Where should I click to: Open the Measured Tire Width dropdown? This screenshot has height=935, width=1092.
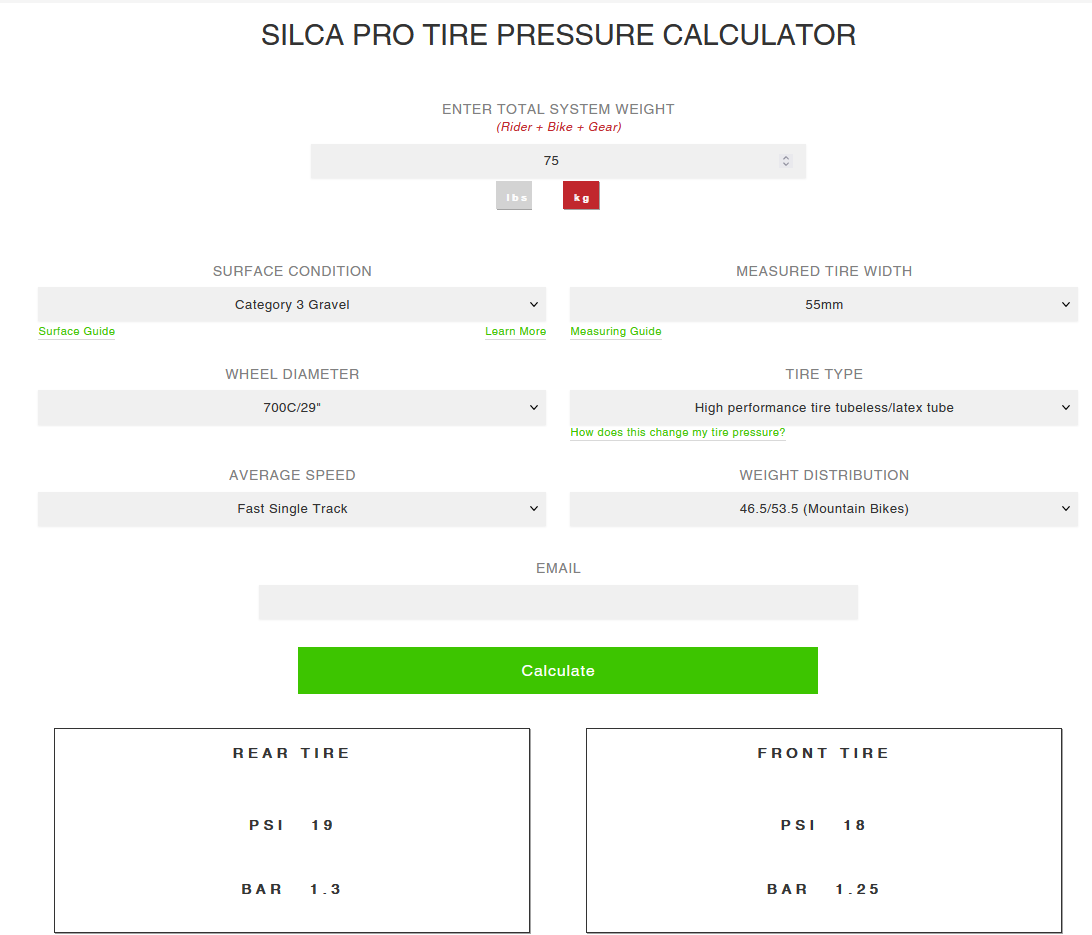824,305
